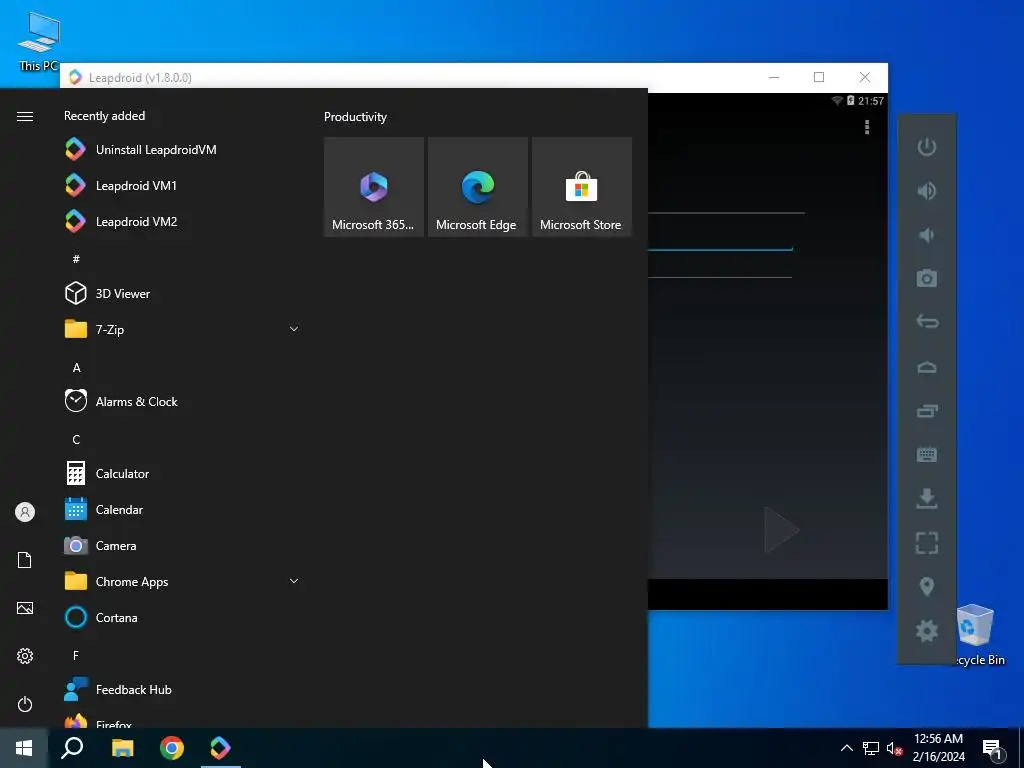Open network icon in system tray

tap(871, 748)
